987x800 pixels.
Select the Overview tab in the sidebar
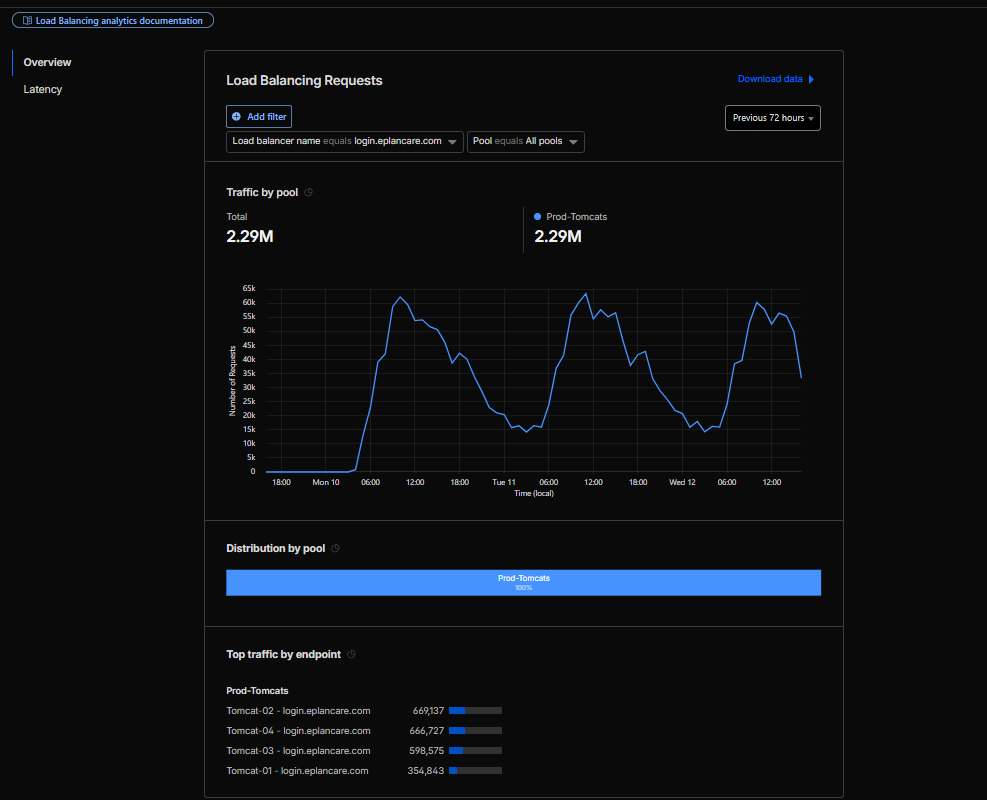(x=47, y=62)
